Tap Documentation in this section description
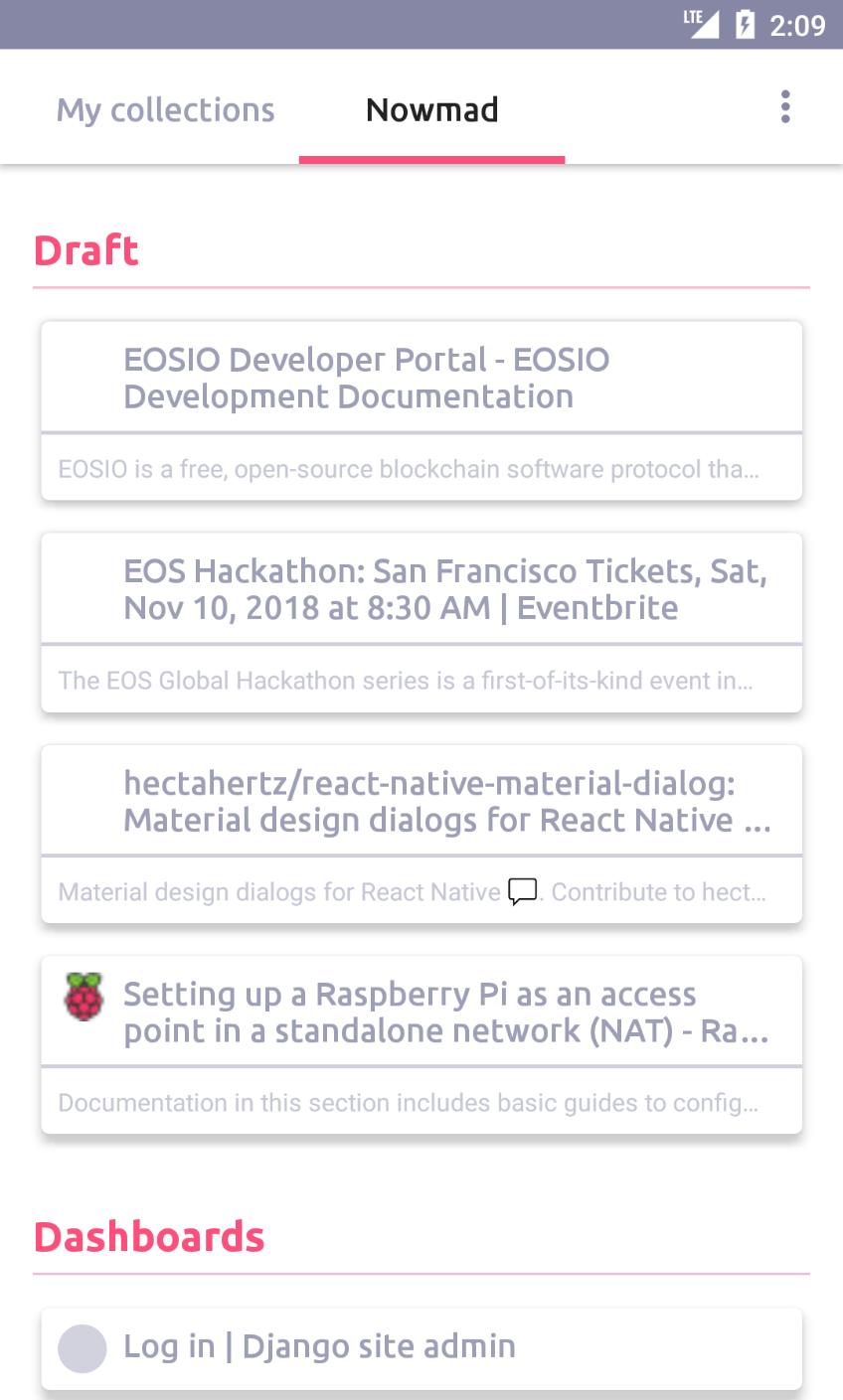This screenshot has width=843, height=1400. [x=409, y=1103]
